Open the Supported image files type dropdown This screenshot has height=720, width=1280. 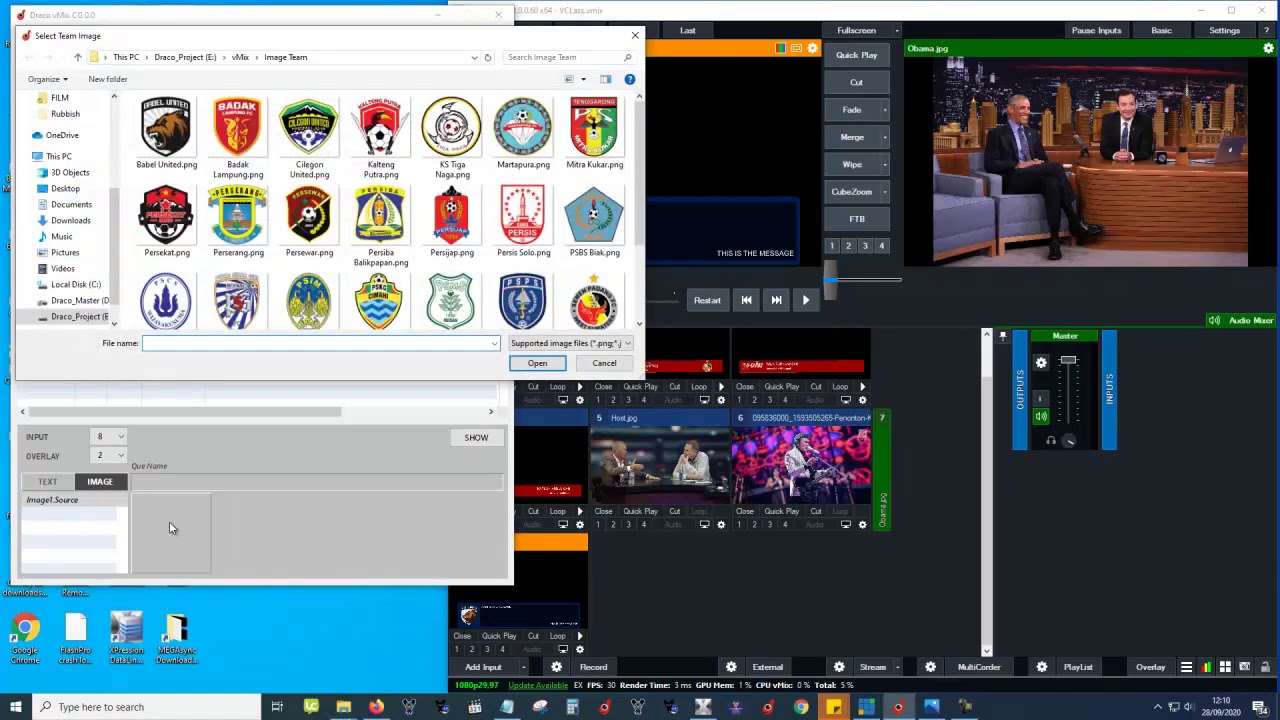point(571,343)
